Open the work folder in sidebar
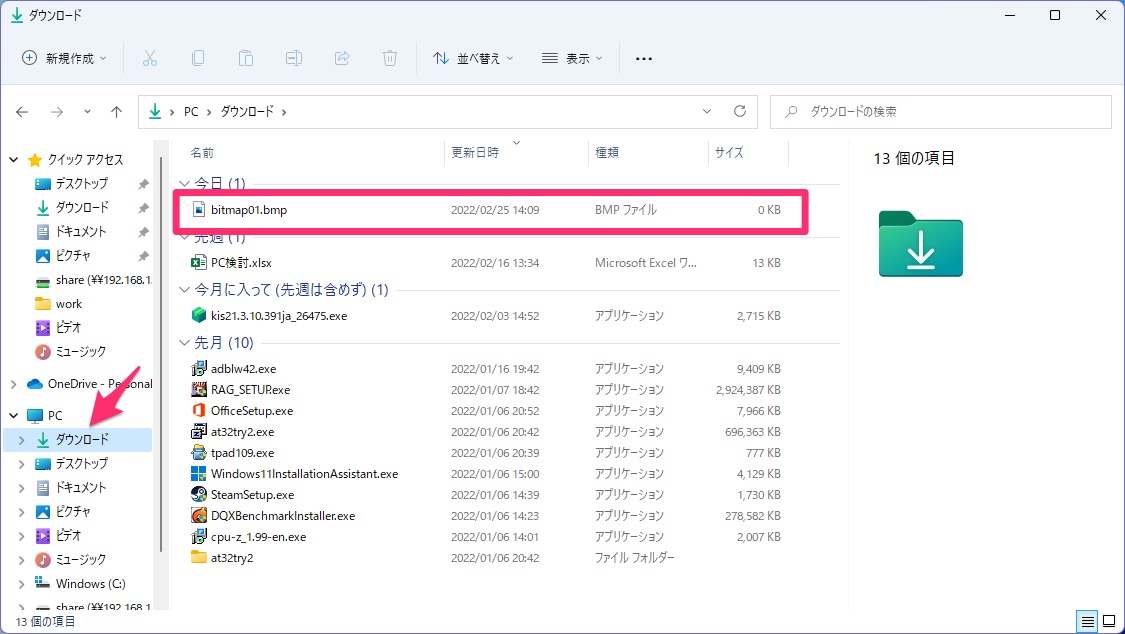This screenshot has height=634, width=1125. (x=69, y=304)
